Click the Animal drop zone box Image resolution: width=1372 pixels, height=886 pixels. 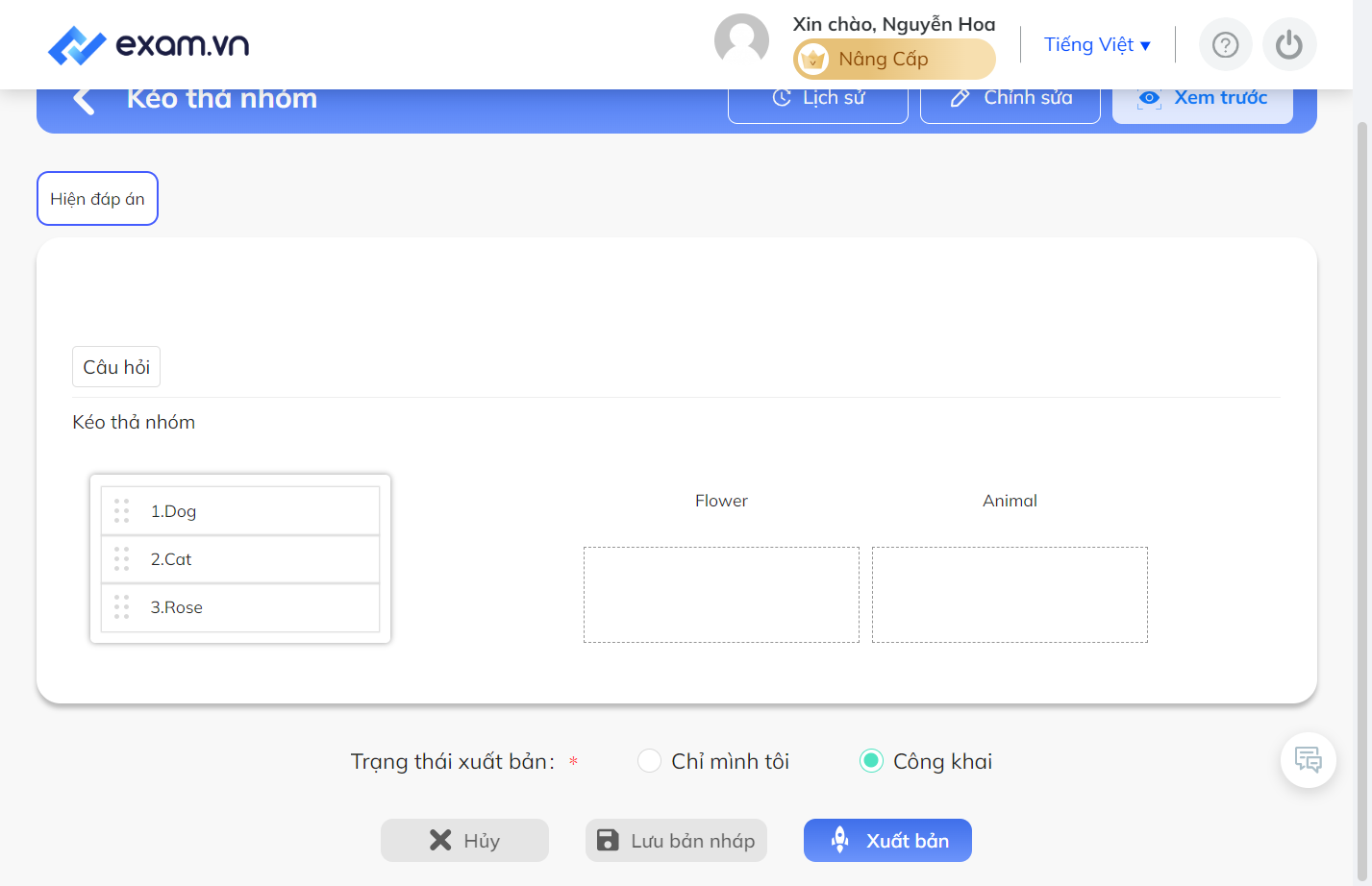tap(1010, 595)
